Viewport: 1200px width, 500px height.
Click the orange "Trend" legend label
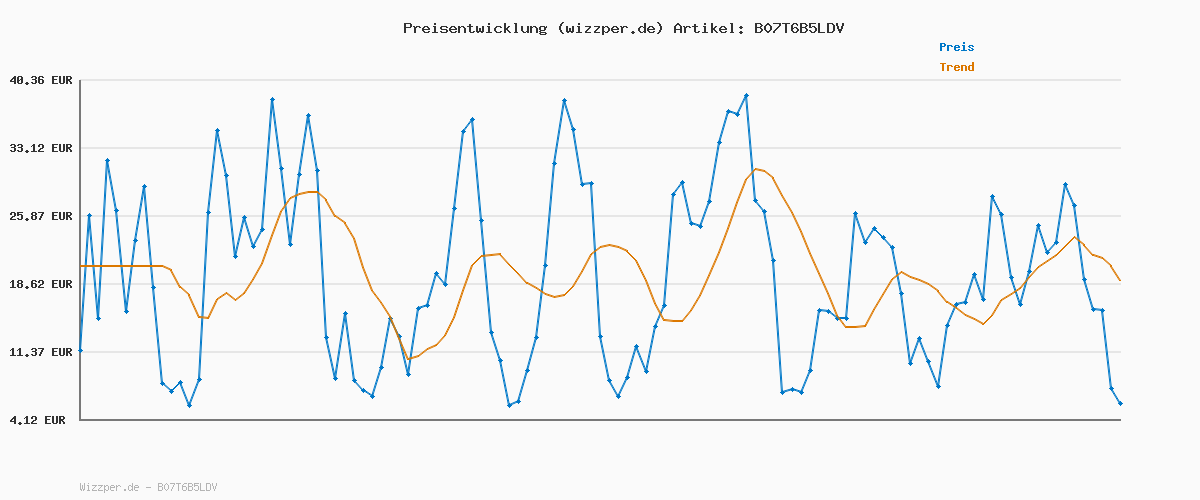point(956,67)
